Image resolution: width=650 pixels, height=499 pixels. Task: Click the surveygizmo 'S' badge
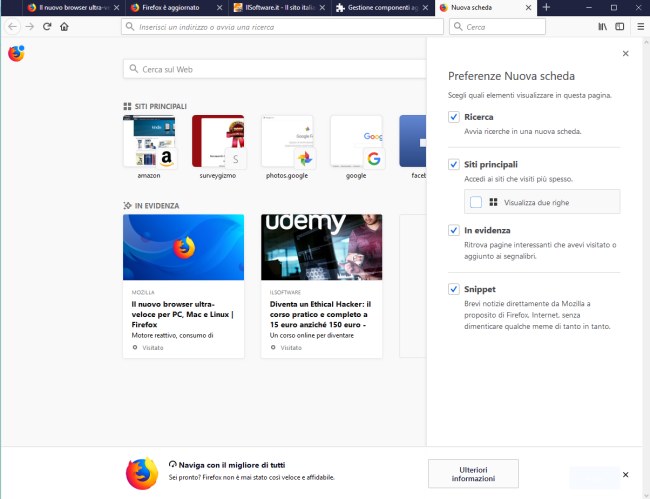click(x=235, y=159)
